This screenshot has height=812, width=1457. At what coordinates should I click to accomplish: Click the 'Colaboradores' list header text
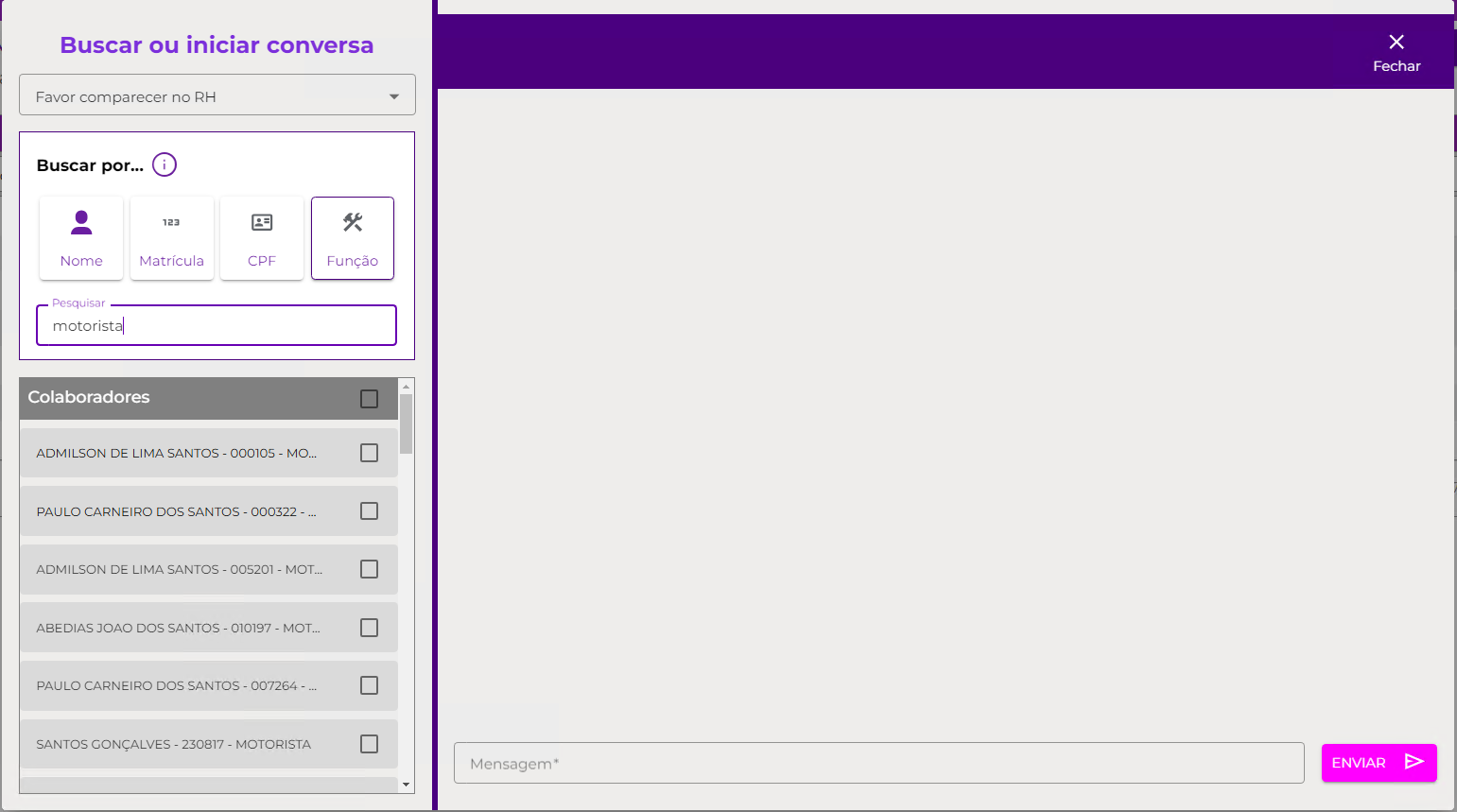coord(89,397)
